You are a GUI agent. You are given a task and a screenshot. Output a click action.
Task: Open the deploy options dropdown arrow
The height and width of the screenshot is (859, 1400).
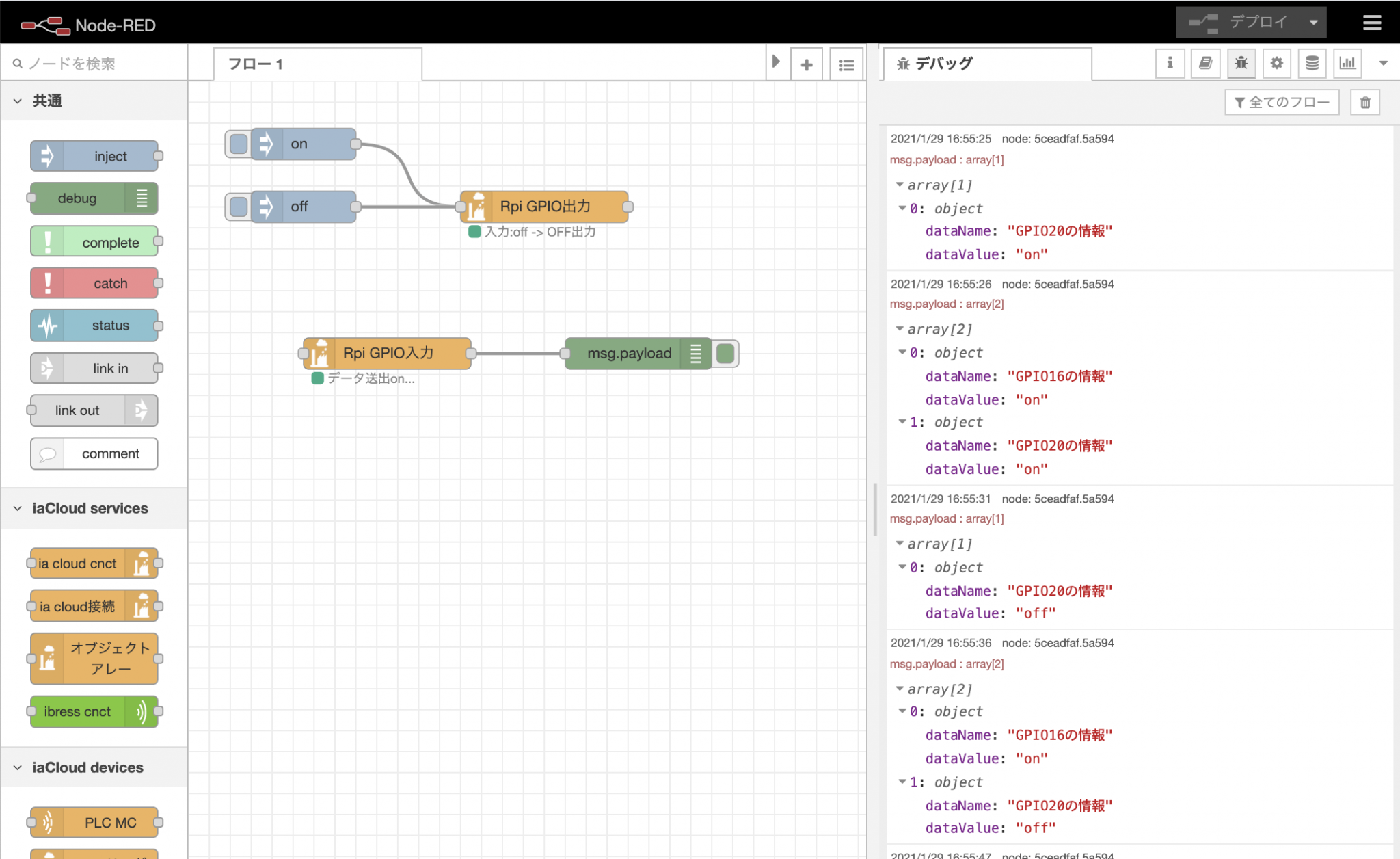tap(1313, 23)
